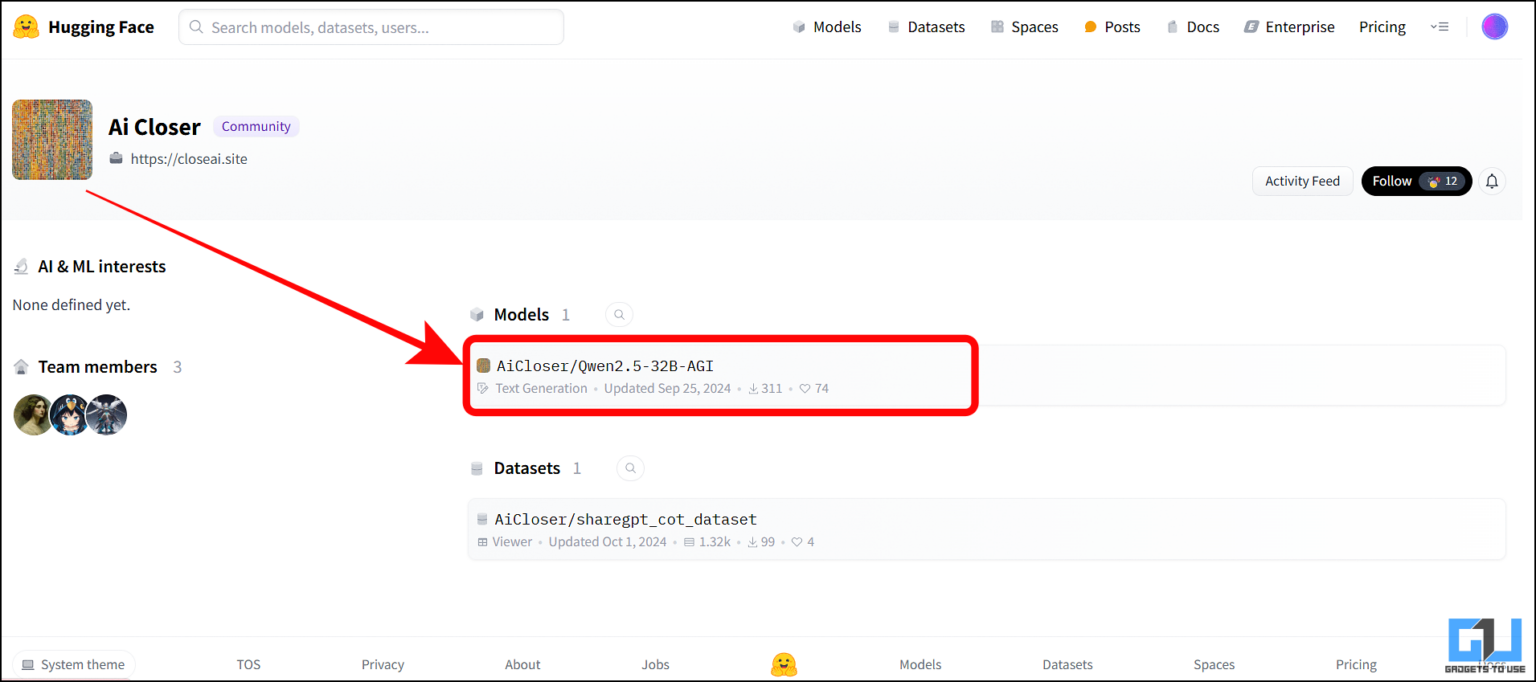Click the search models, datasets, users field
1536x682 pixels.
point(371,27)
